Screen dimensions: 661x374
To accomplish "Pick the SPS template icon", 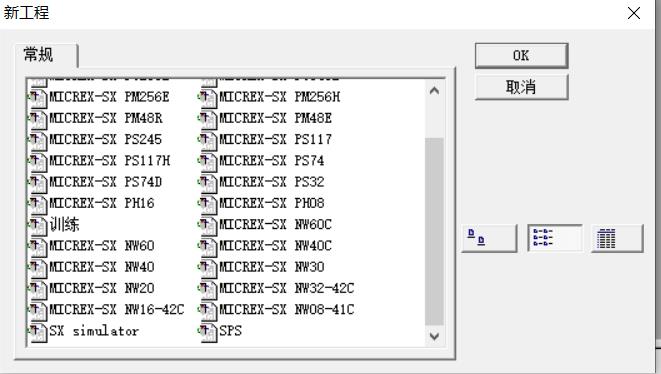I will [x=208, y=332].
